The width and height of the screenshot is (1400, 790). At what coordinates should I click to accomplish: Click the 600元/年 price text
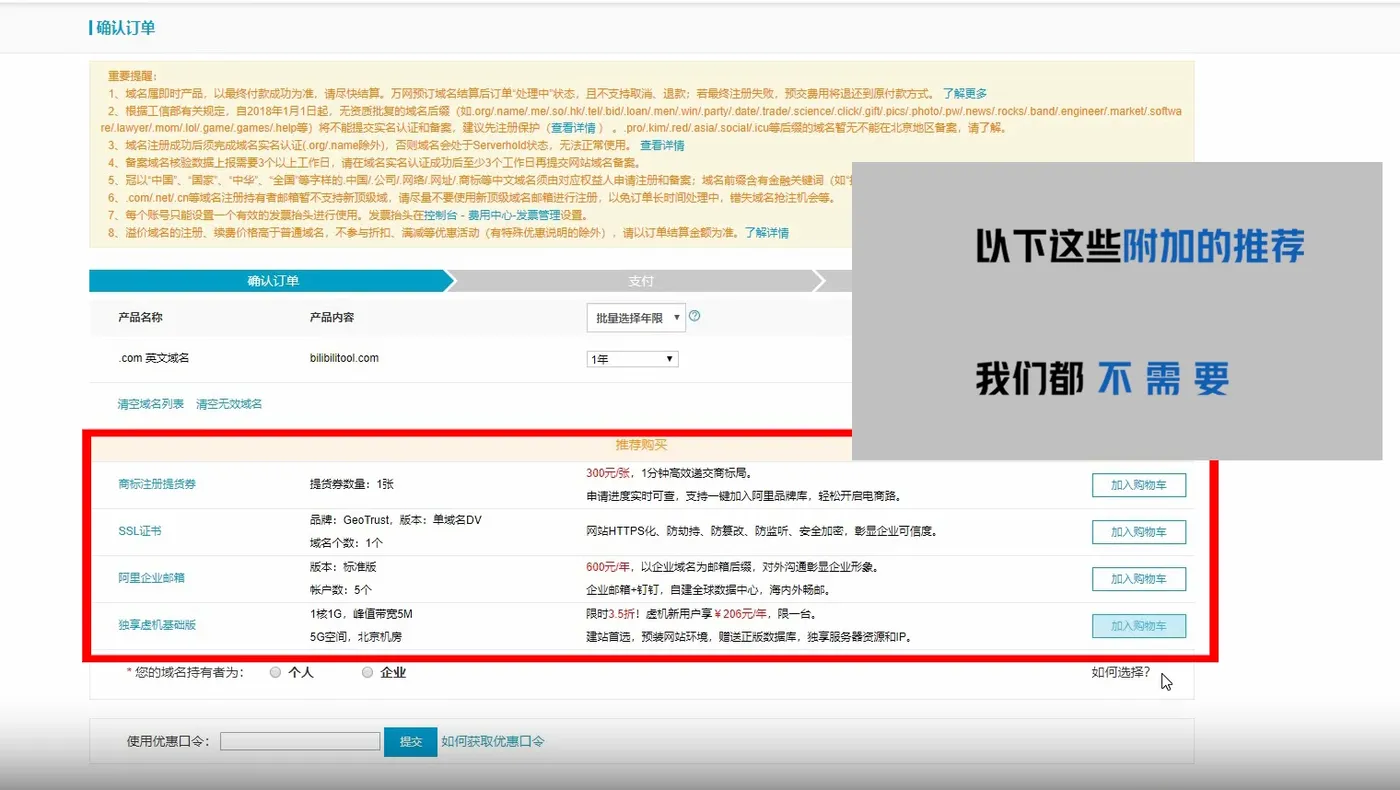[608, 566]
